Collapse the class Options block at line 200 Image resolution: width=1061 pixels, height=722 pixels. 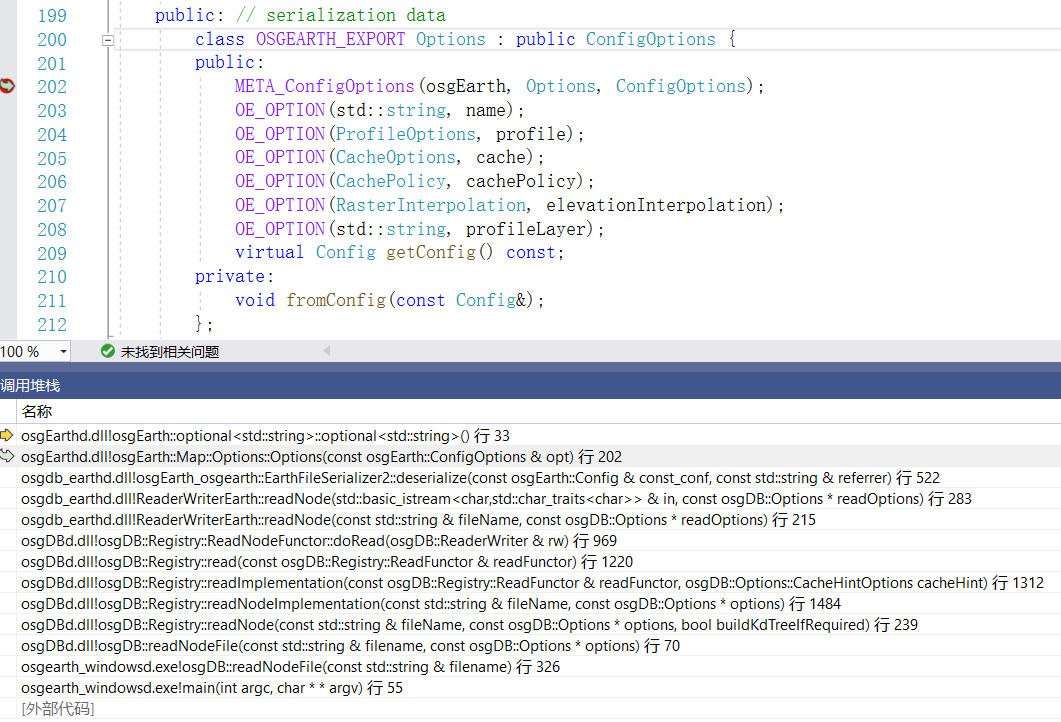click(108, 41)
